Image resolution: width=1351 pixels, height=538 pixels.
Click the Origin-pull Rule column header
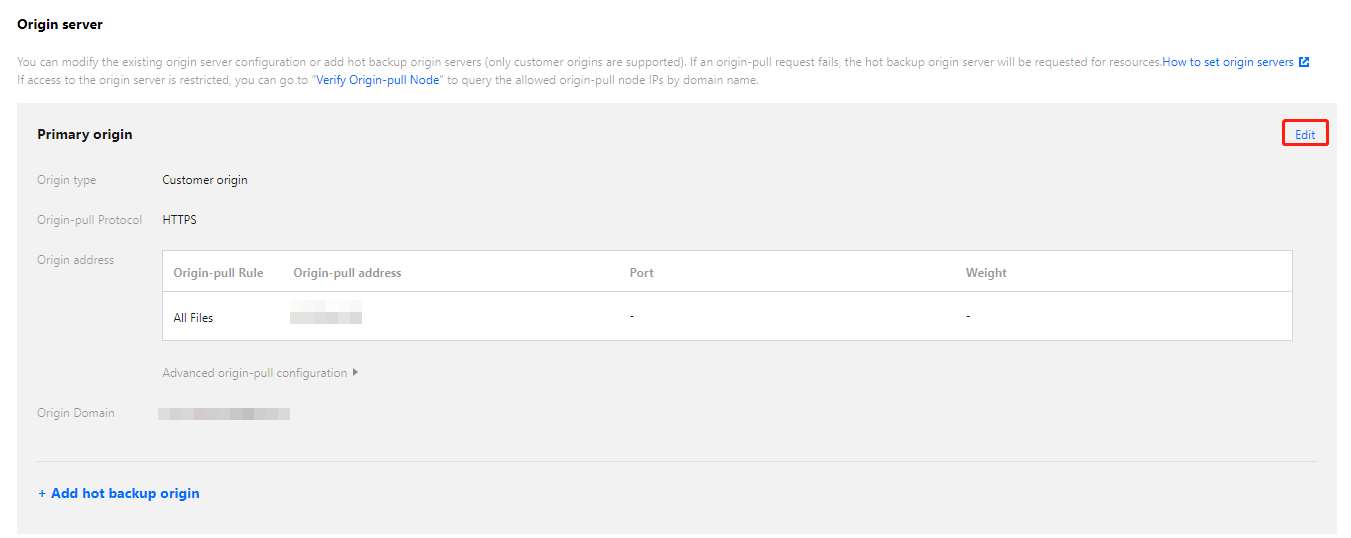(x=218, y=272)
